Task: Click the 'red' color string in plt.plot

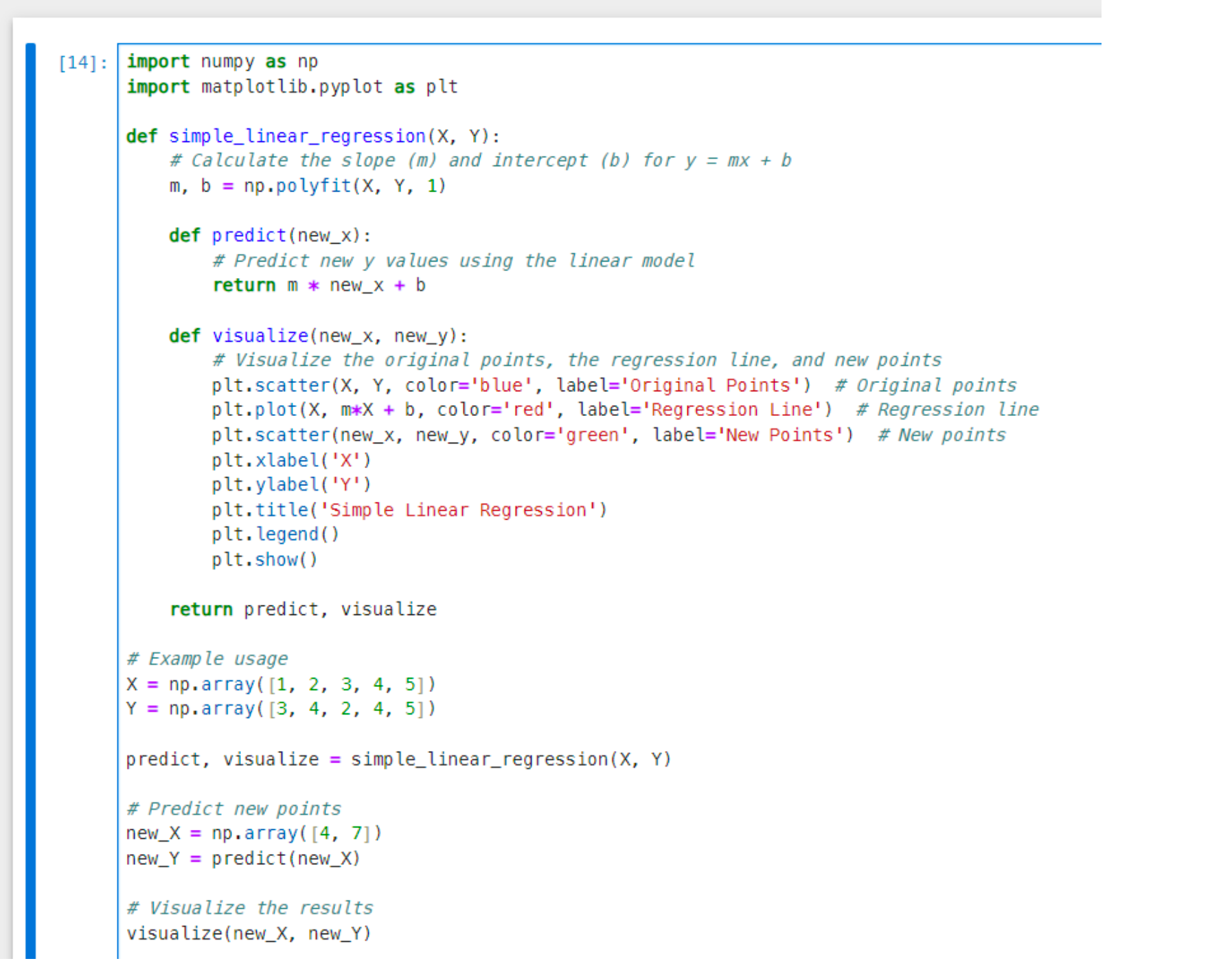Action: pos(528,410)
